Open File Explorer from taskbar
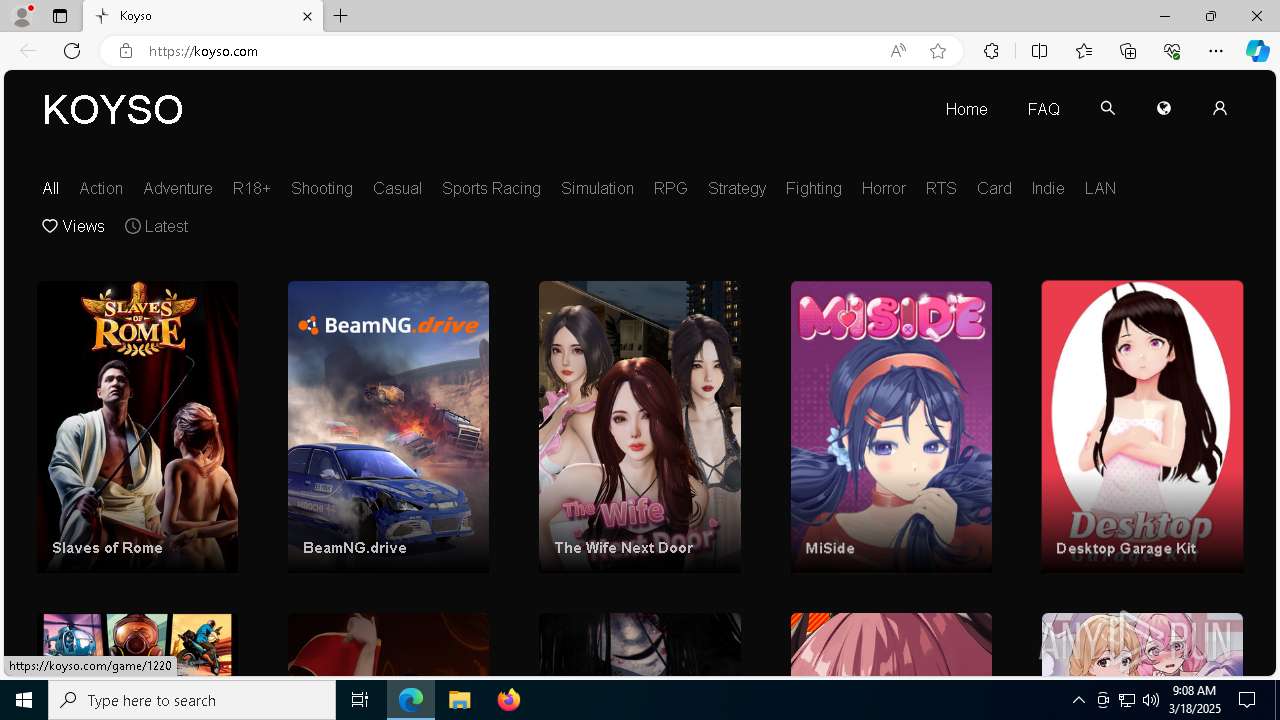This screenshot has width=1280, height=720. [460, 700]
